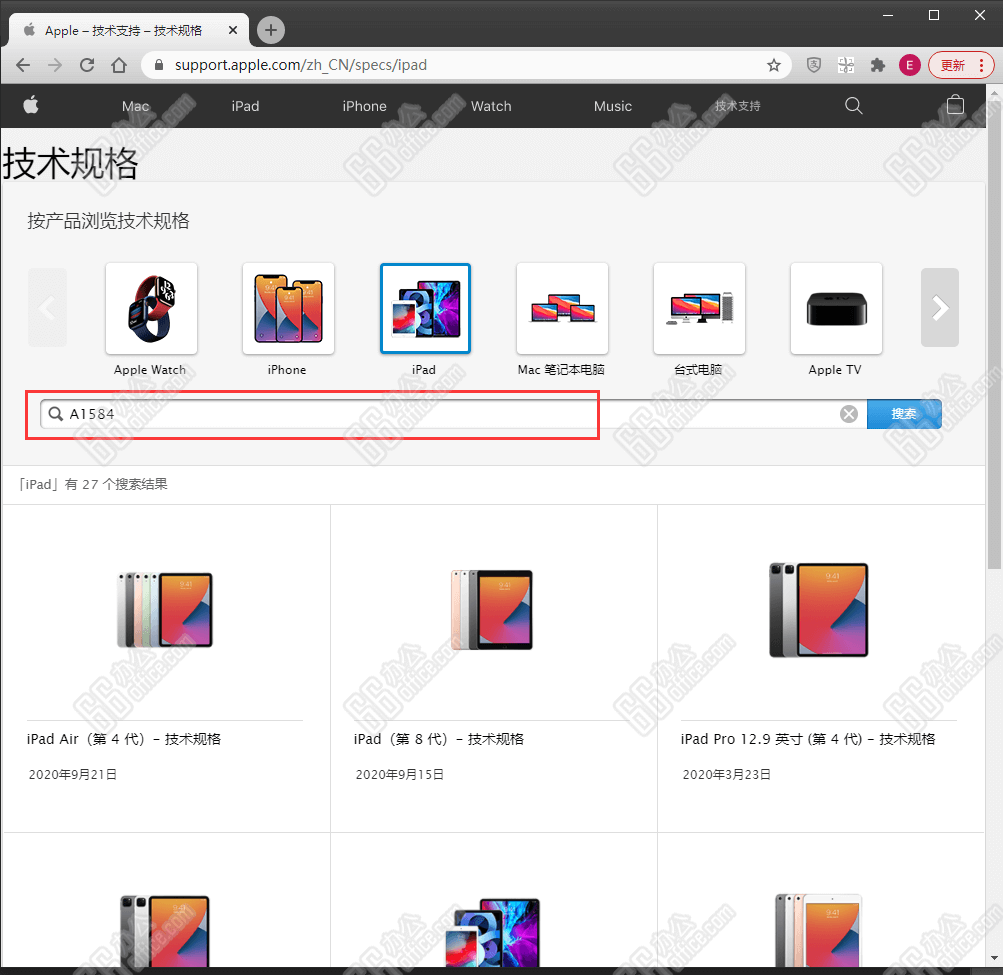Open iPad Pro 12.9 英寸 (第 4 代) link
Image resolution: width=1003 pixels, height=975 pixels.
click(x=808, y=739)
